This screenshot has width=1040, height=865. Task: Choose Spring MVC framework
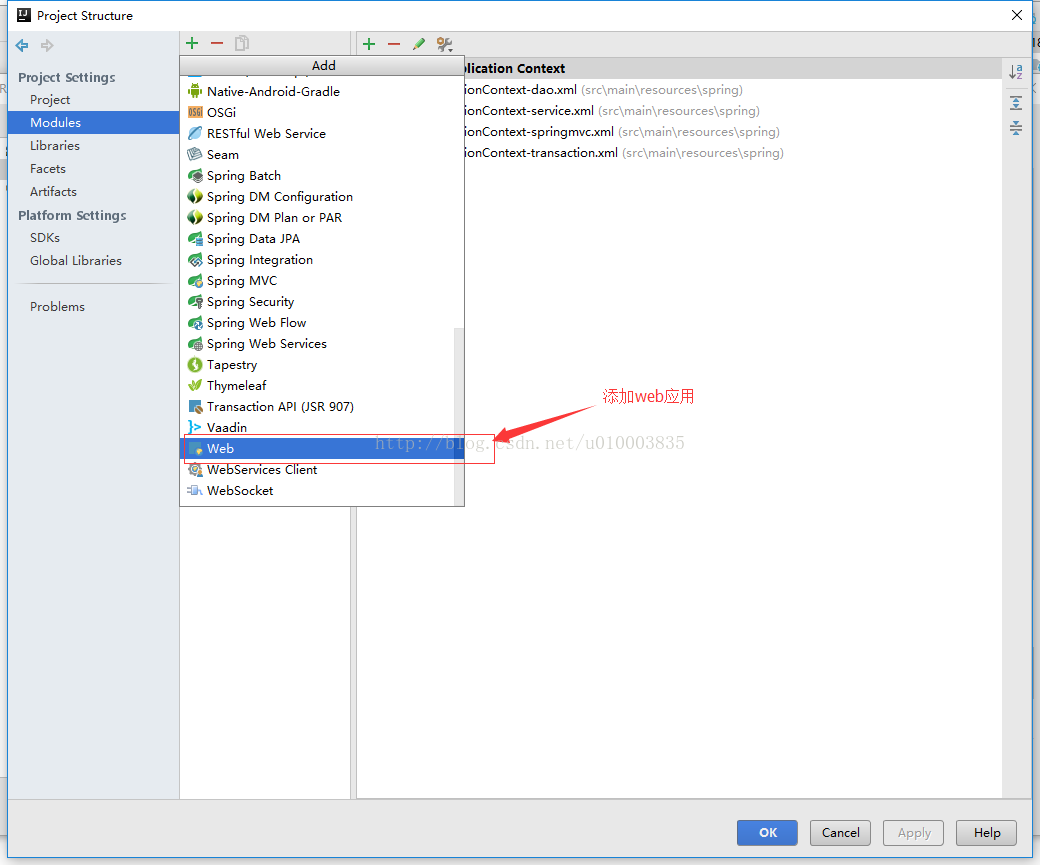(x=322, y=281)
